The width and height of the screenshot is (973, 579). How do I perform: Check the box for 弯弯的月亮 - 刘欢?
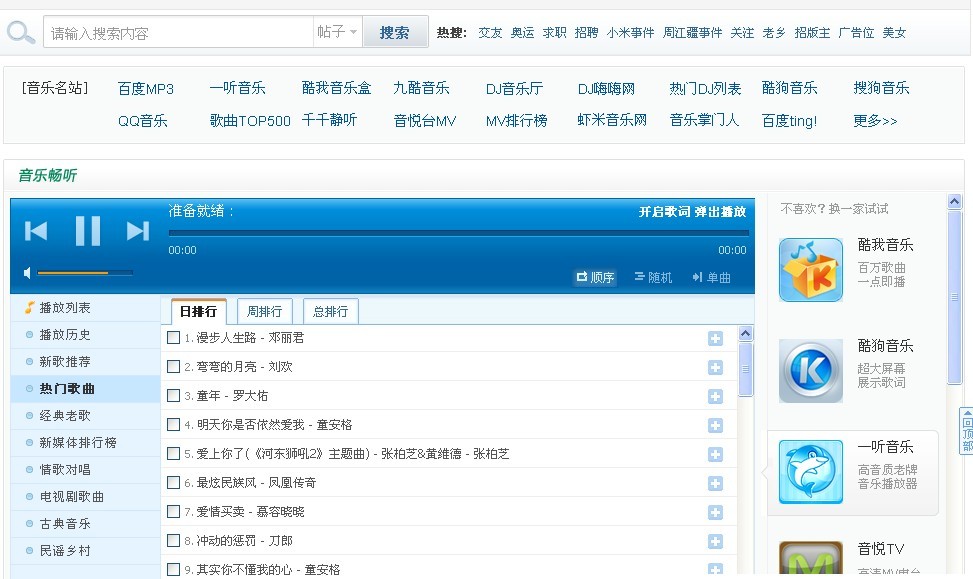[174, 367]
